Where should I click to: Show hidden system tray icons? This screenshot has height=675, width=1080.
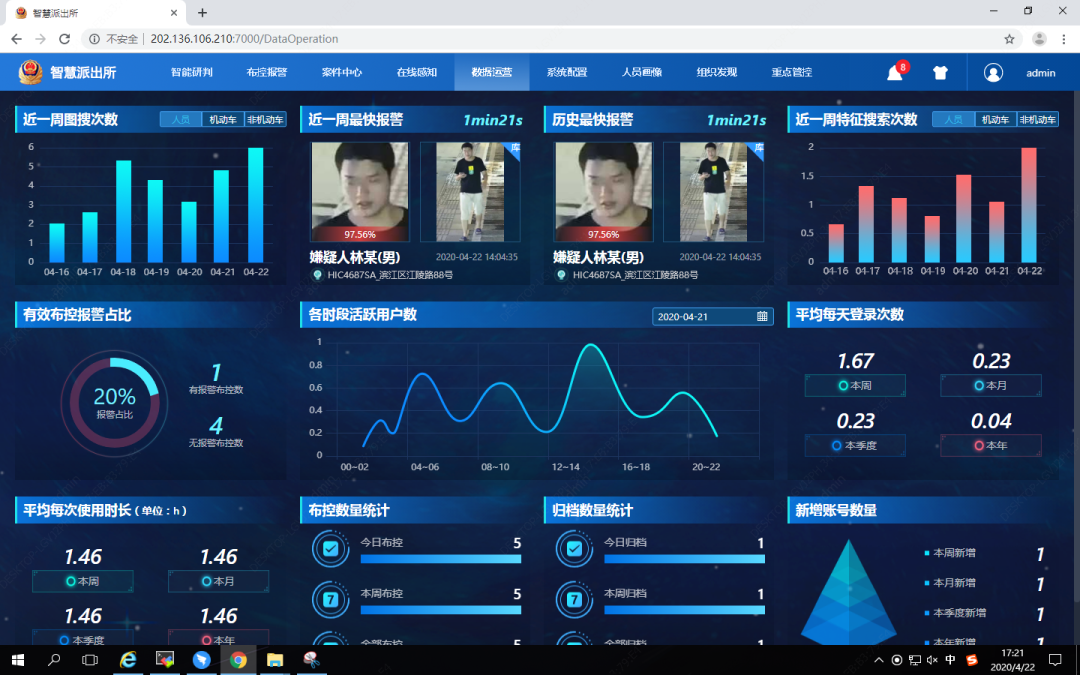coord(879,660)
